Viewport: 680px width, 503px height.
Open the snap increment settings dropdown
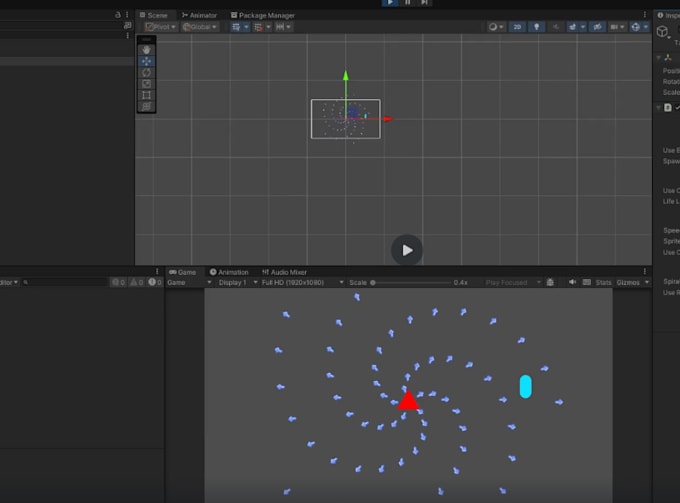(284, 27)
